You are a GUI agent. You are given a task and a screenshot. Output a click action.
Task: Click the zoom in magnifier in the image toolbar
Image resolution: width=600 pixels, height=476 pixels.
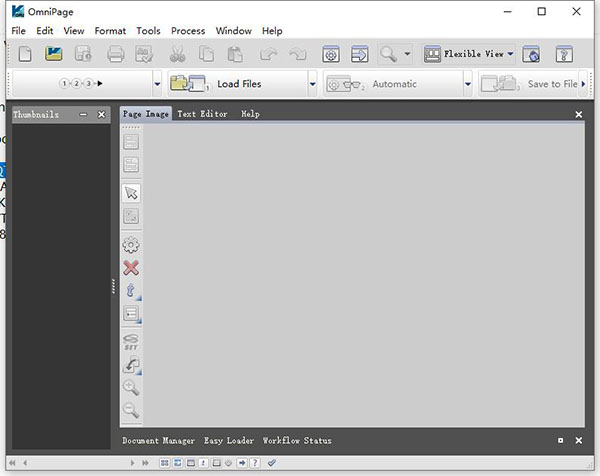(x=131, y=388)
